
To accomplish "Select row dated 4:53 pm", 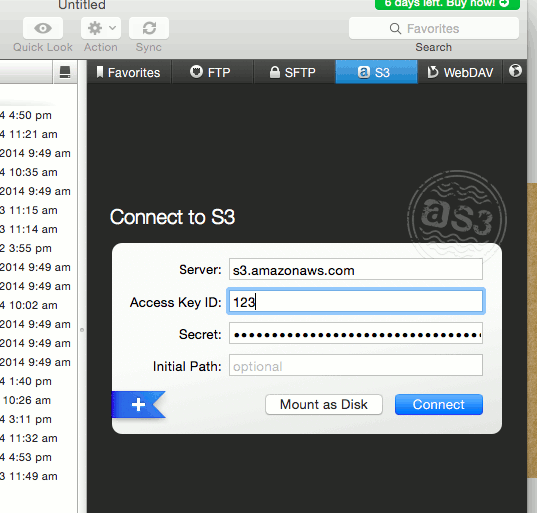I will pos(38,457).
